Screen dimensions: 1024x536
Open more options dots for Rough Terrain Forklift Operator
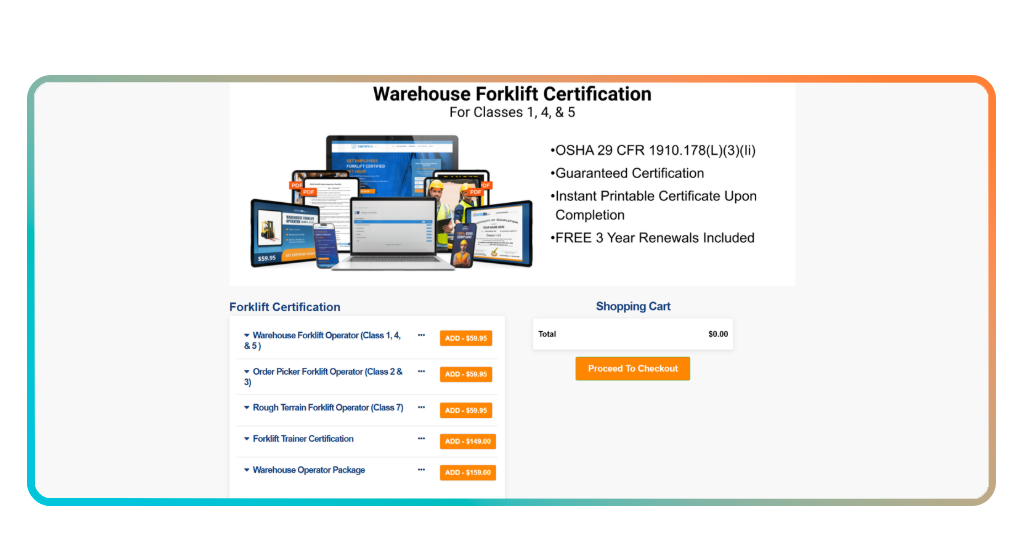point(421,407)
